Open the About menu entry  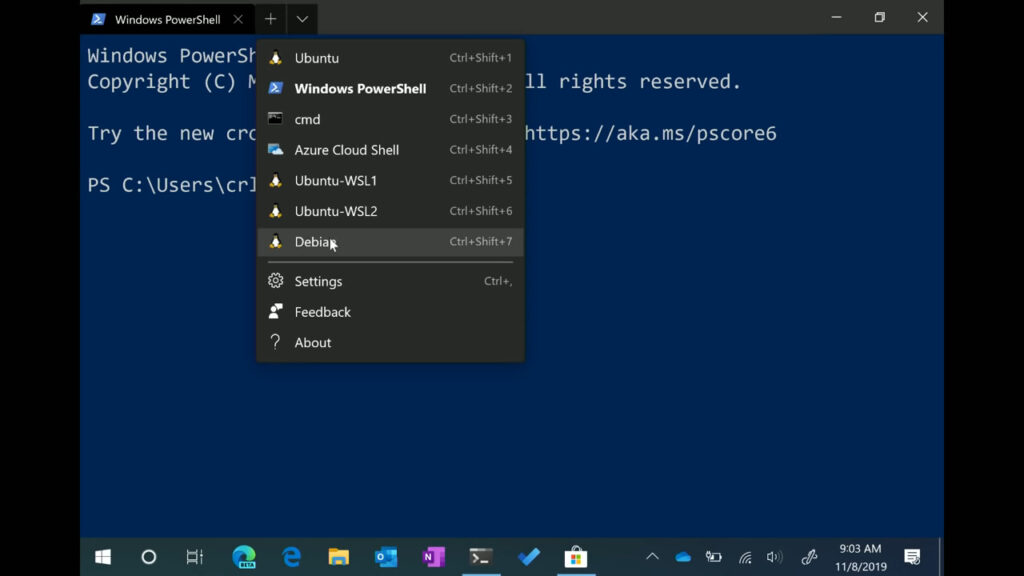391,343
